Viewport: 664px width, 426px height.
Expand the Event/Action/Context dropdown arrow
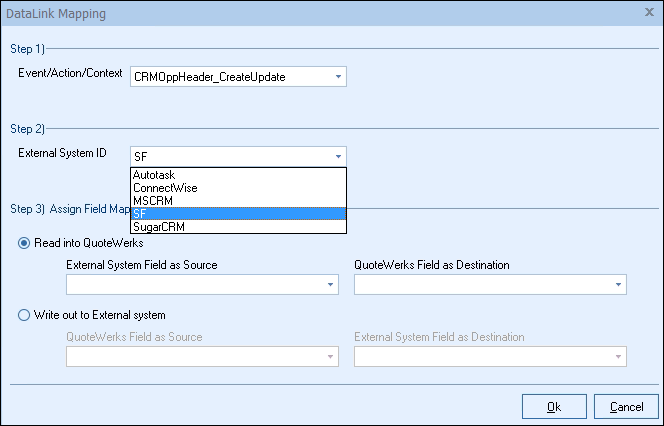[338, 77]
